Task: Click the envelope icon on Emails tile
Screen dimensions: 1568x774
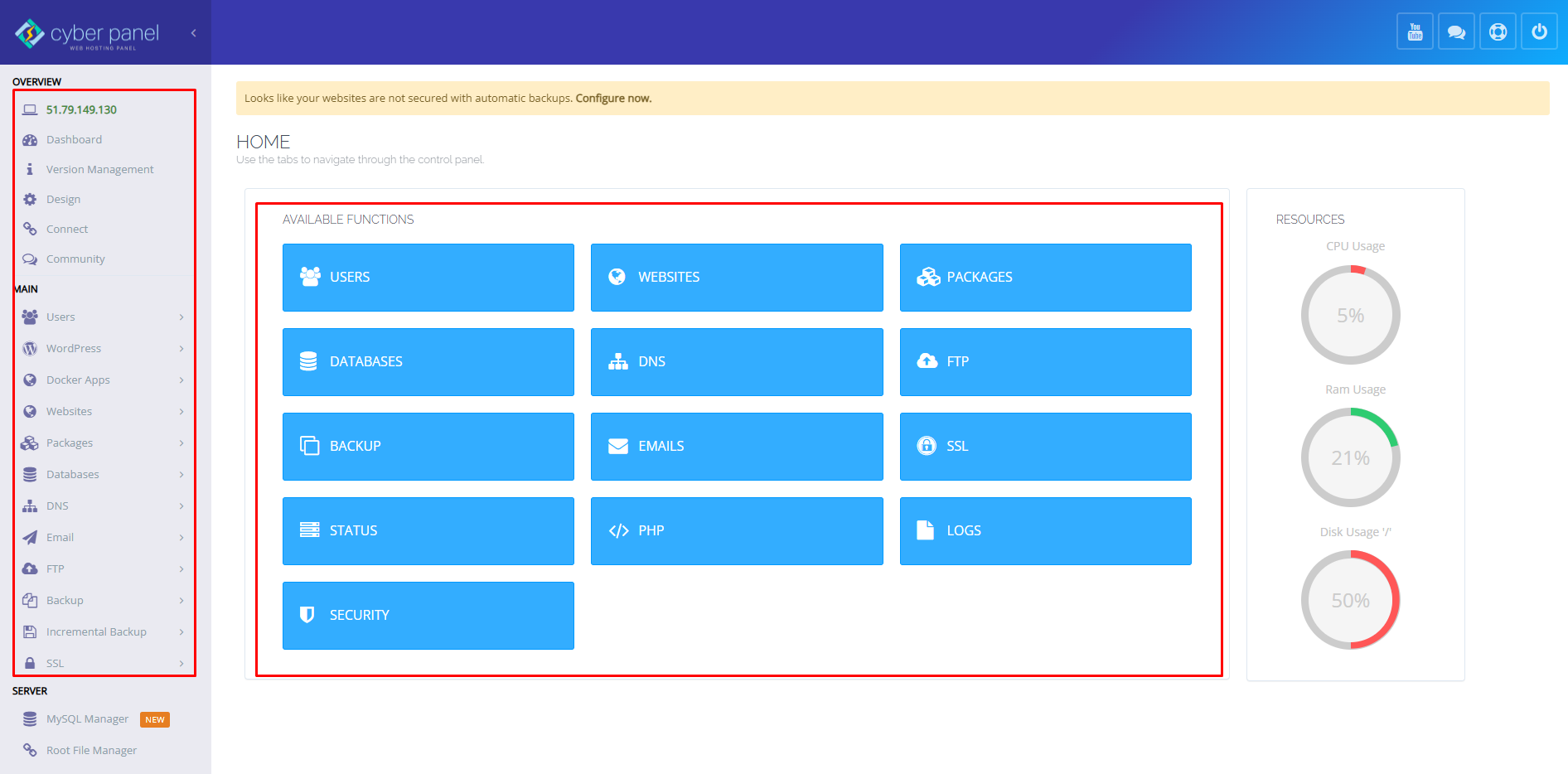Action: click(x=617, y=446)
